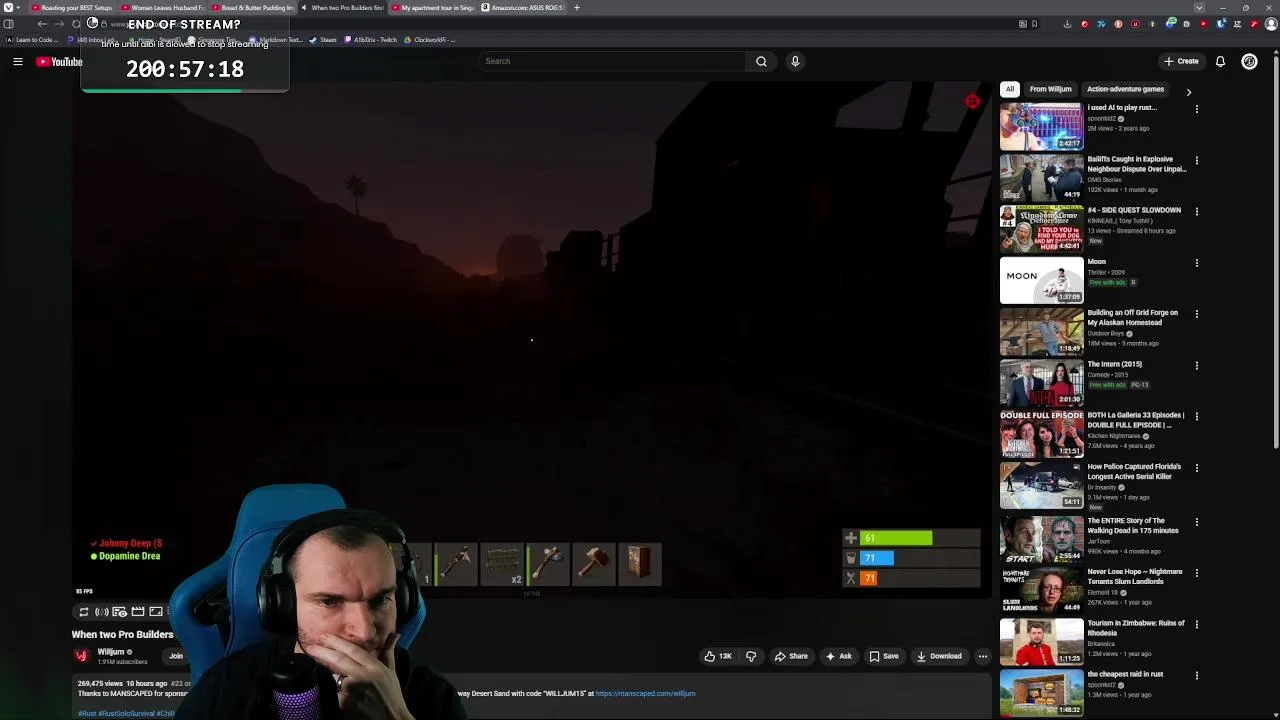Open Never Lose Hope Nightmare Tenants title
Screen dimensions: 1280x720
pyautogui.click(x=1135, y=576)
